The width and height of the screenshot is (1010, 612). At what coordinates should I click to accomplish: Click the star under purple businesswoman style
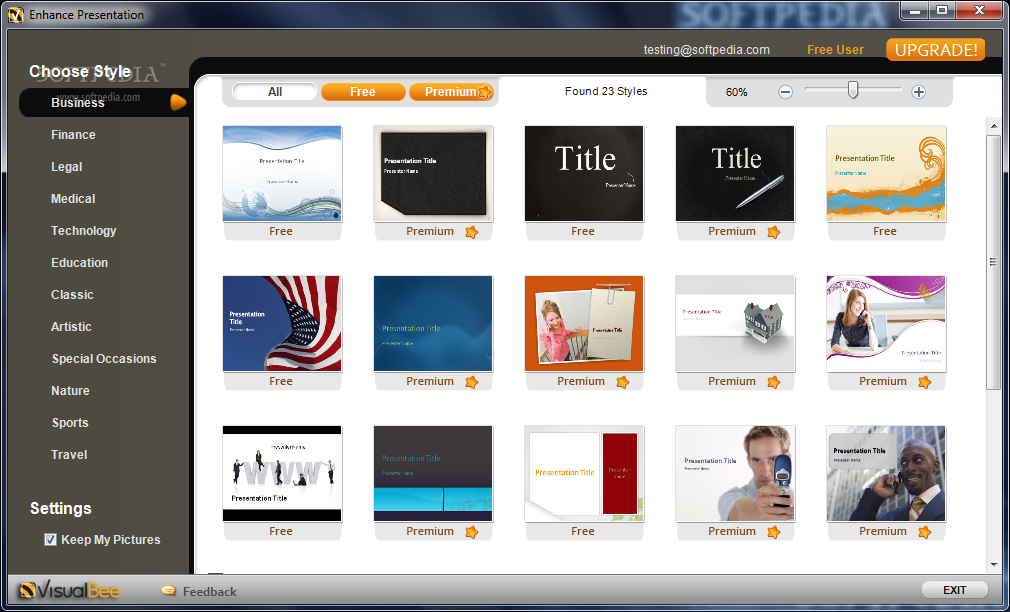924,382
